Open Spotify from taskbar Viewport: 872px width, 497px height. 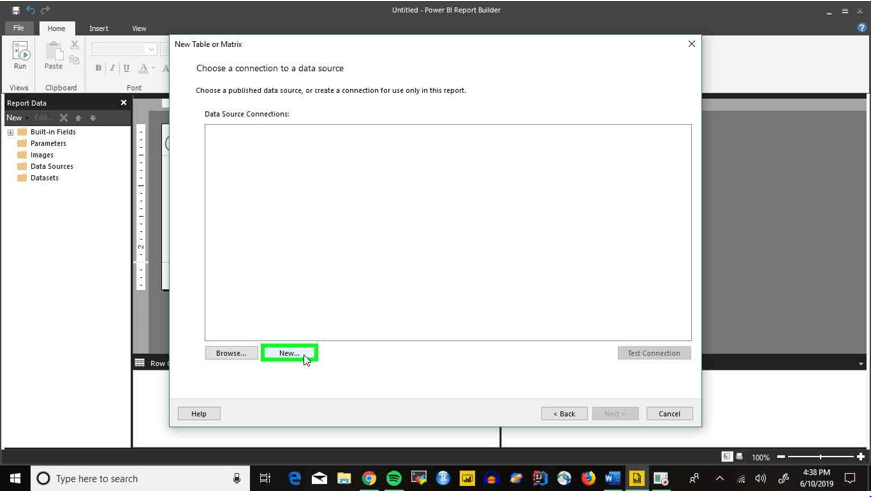tap(394, 478)
